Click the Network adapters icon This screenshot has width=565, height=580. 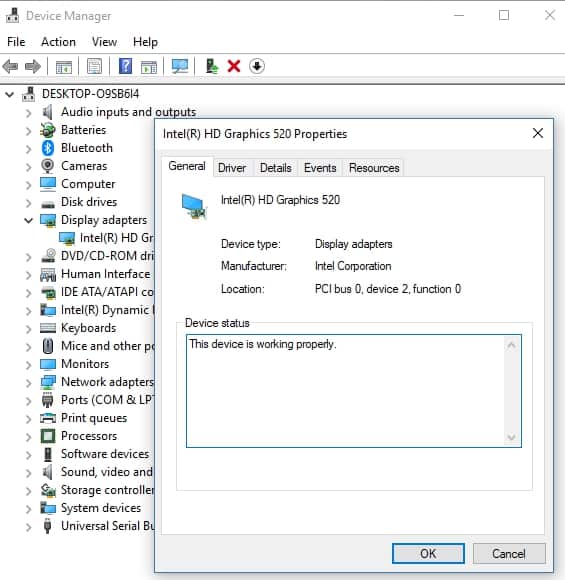tap(48, 382)
